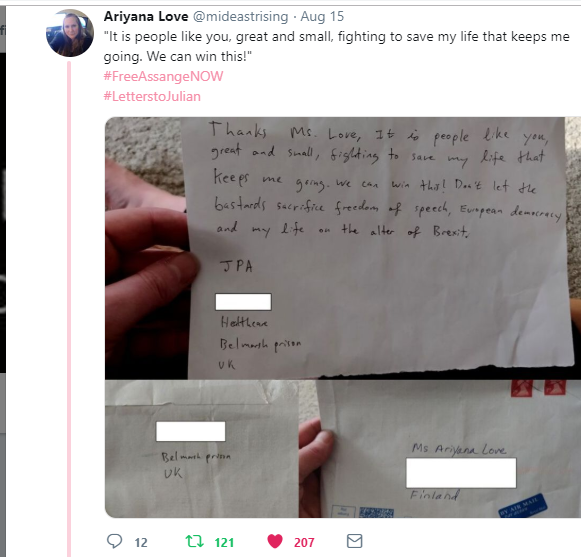Open the Finland addressed envelope photo
Screen dimensions: 581x557
[x=440, y=449]
